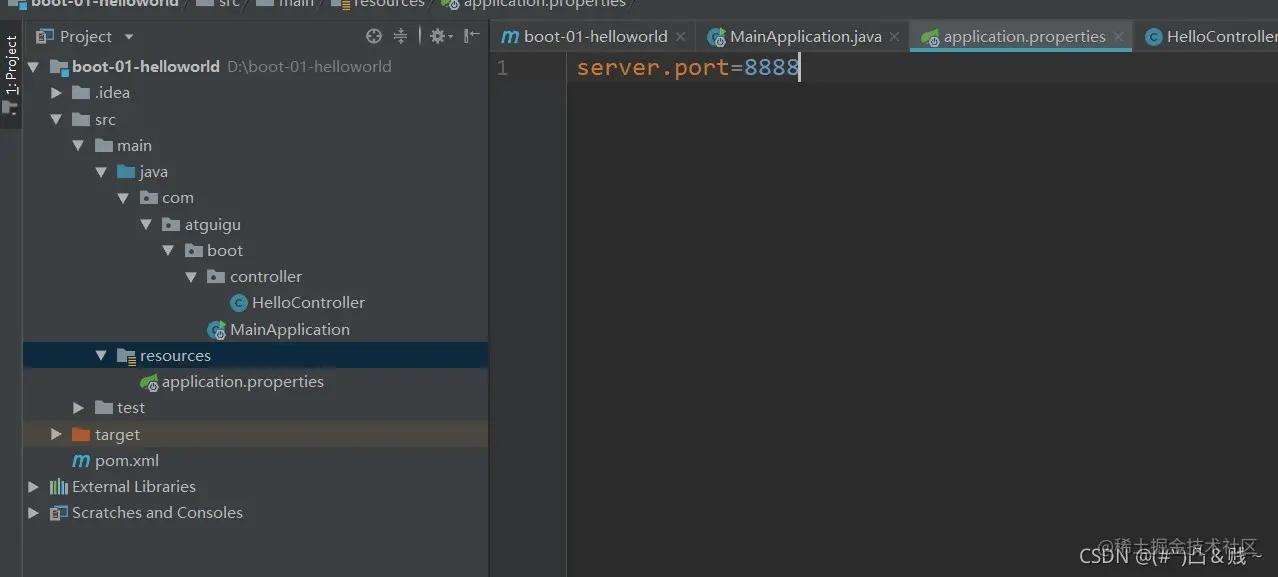Collapse the com package
This screenshot has width=1278, height=577.
tap(123, 198)
